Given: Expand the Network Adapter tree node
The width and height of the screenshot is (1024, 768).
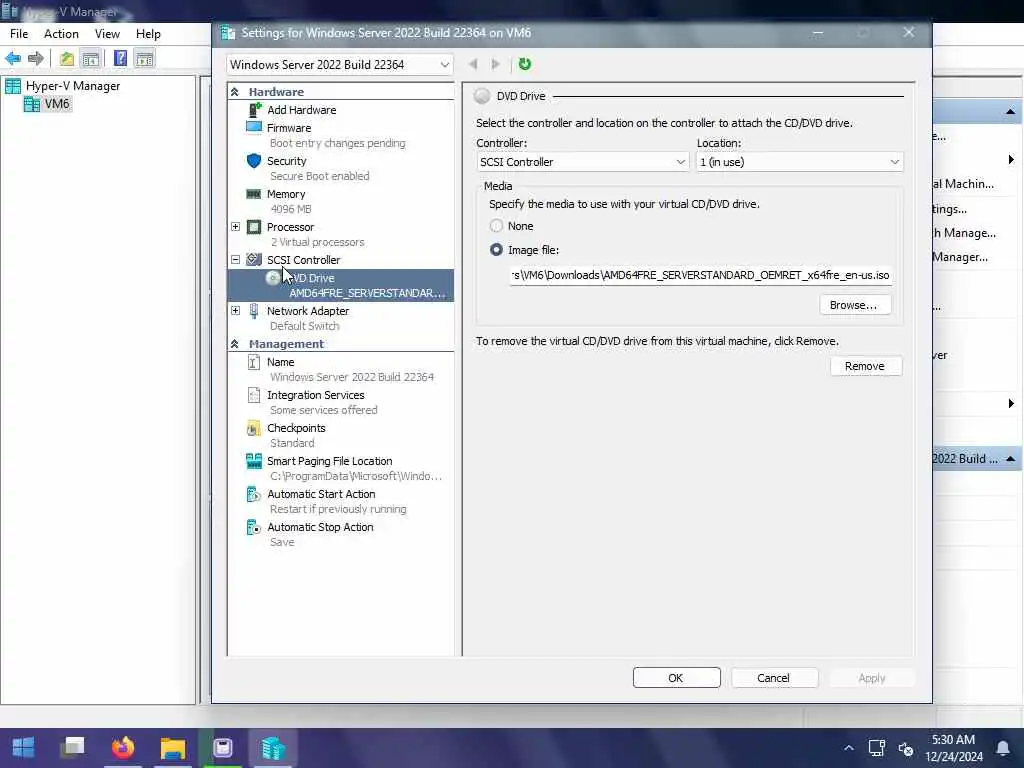Looking at the screenshot, I should tap(236, 311).
